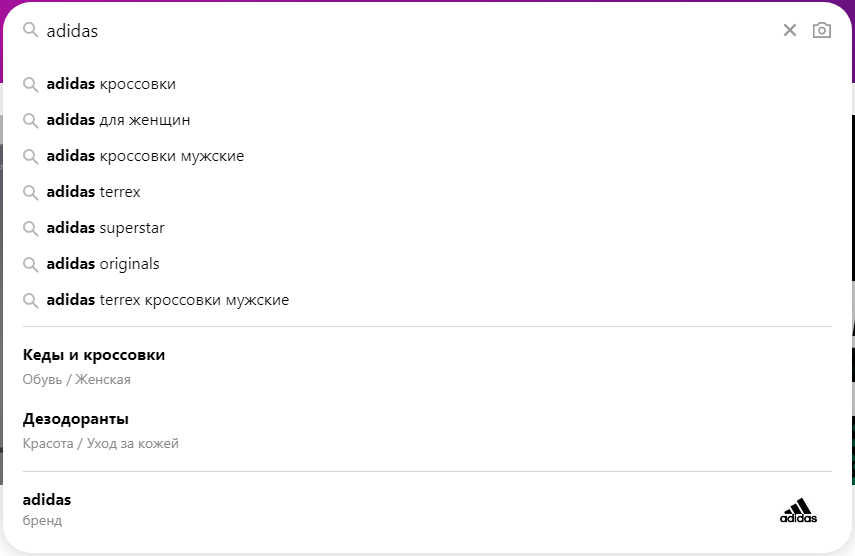
Task: Choose the 'adidas для женщин' suggestion
Action: (118, 120)
